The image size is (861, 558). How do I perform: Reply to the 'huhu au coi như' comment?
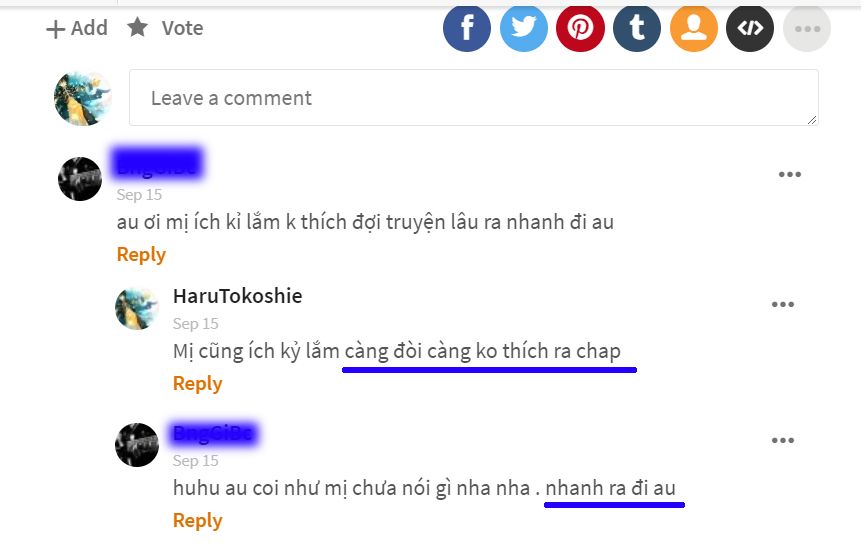tap(198, 520)
